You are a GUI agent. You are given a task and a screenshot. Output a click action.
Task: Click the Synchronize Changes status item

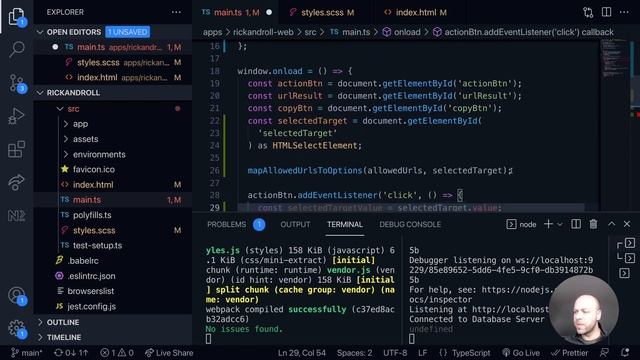click(x=71, y=353)
